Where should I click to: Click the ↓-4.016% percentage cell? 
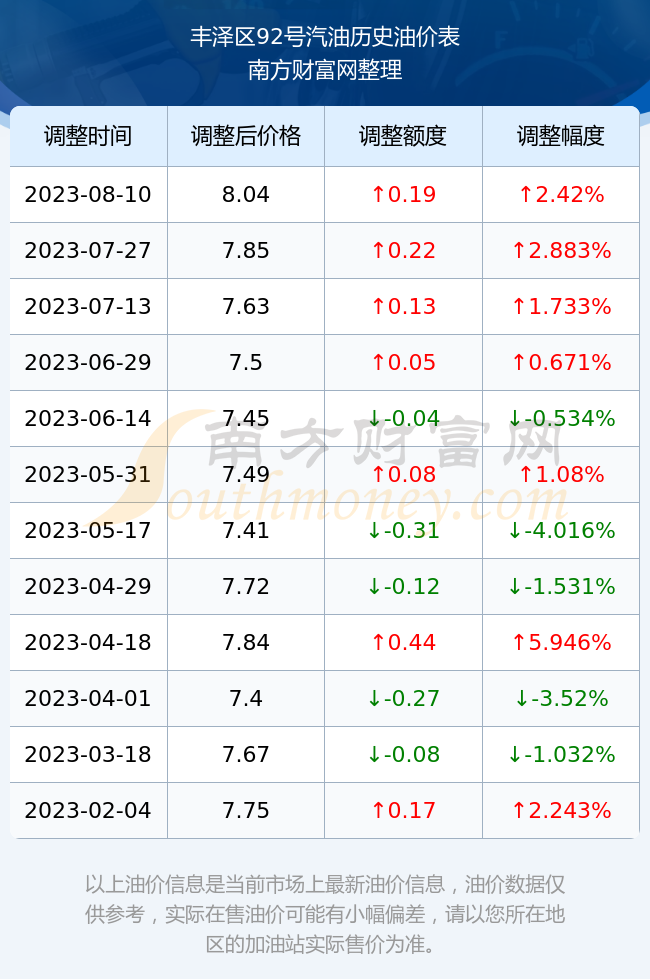561,531
